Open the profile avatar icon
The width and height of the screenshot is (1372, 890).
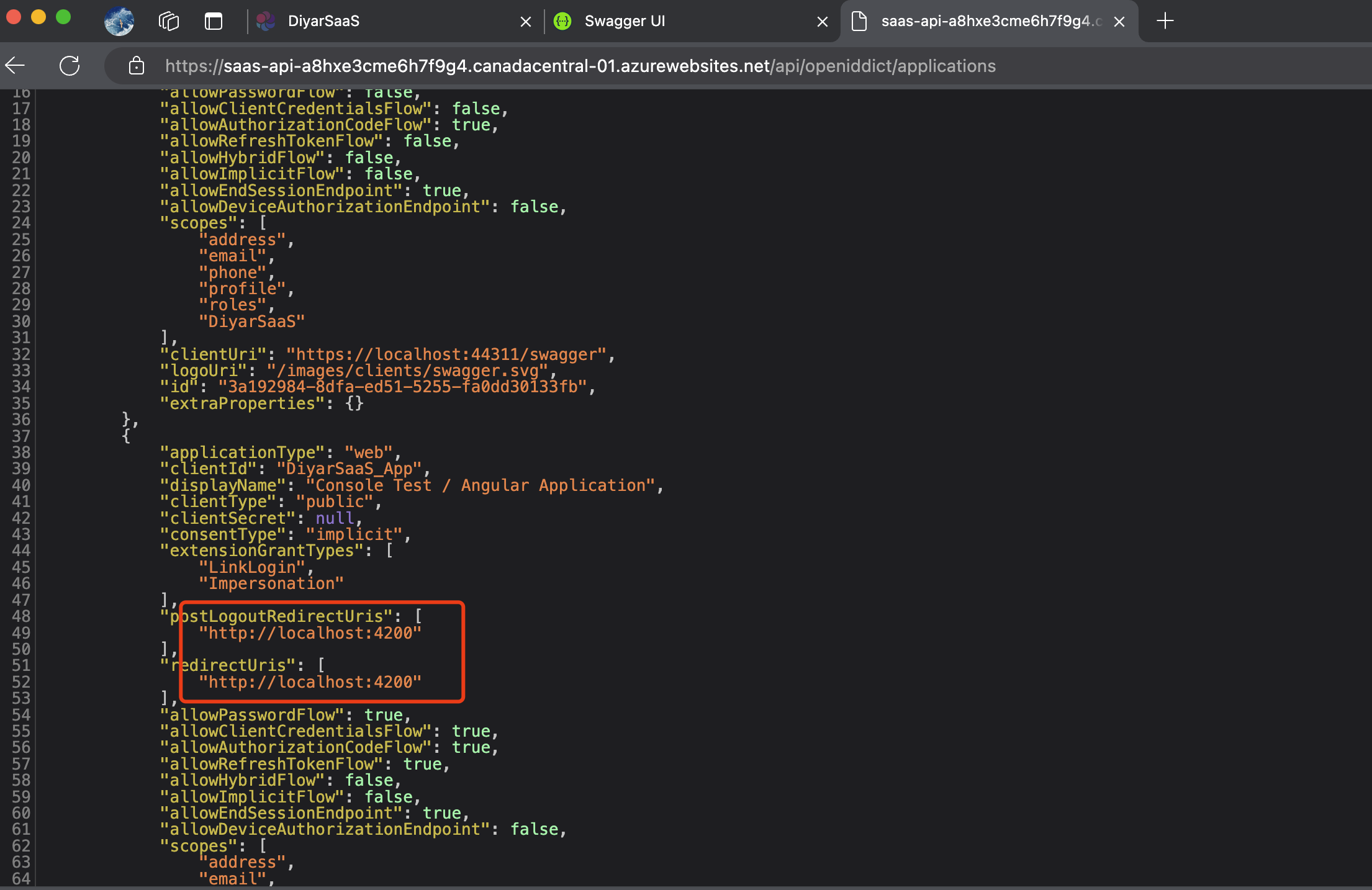(119, 21)
